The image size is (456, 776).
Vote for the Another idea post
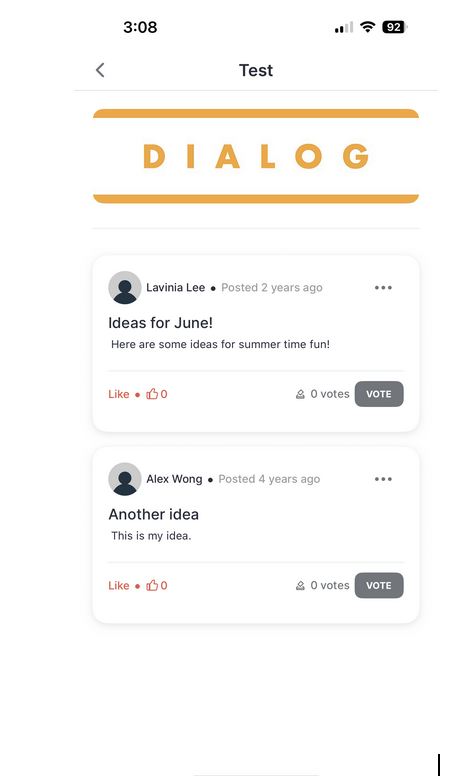coord(379,585)
